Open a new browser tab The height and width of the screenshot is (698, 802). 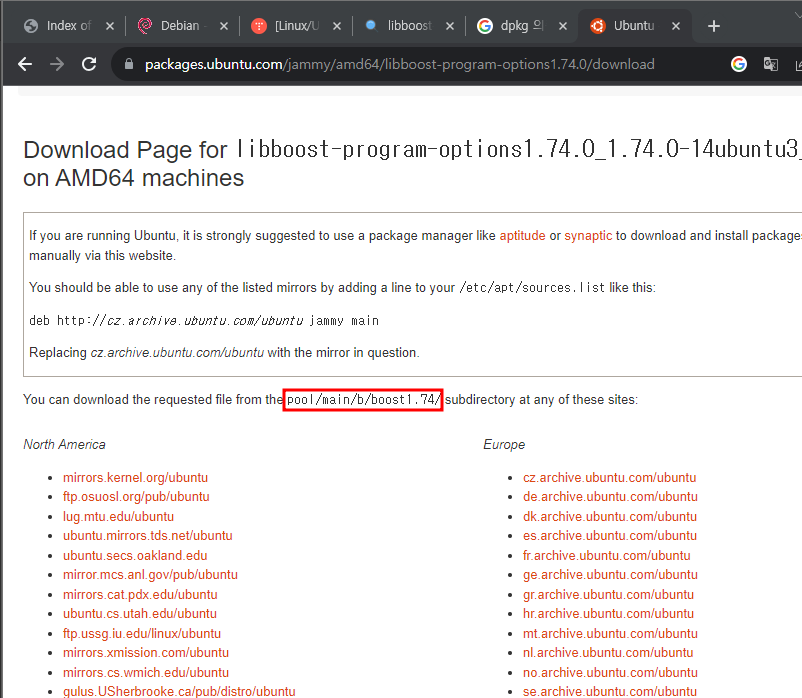[713, 26]
